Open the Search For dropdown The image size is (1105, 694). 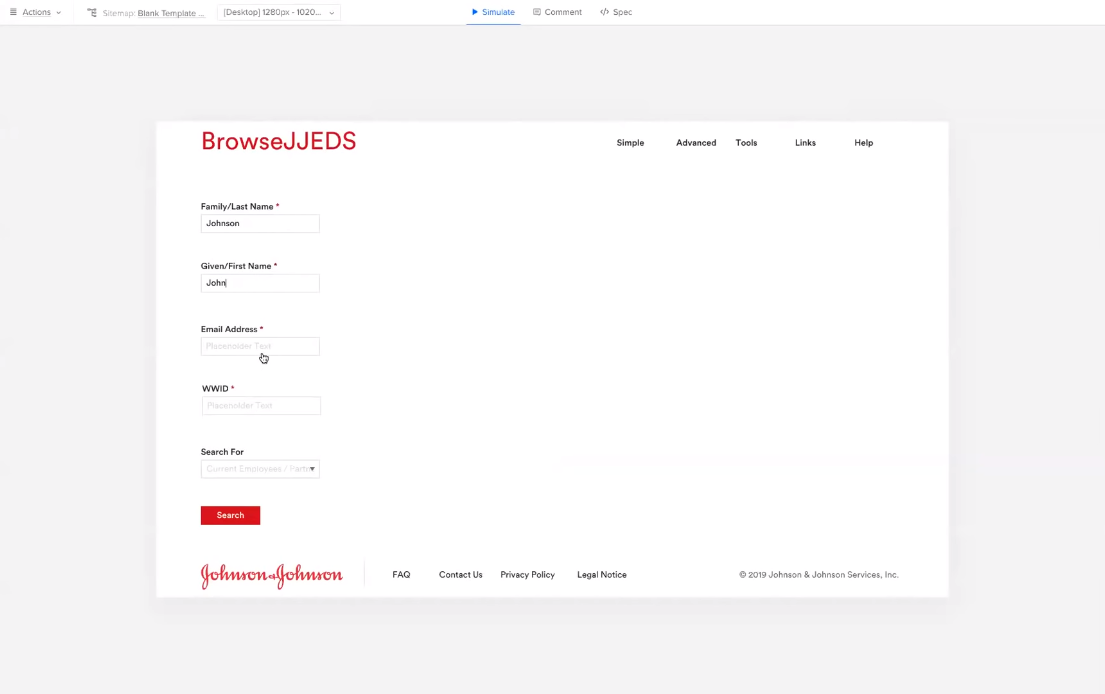coord(260,469)
